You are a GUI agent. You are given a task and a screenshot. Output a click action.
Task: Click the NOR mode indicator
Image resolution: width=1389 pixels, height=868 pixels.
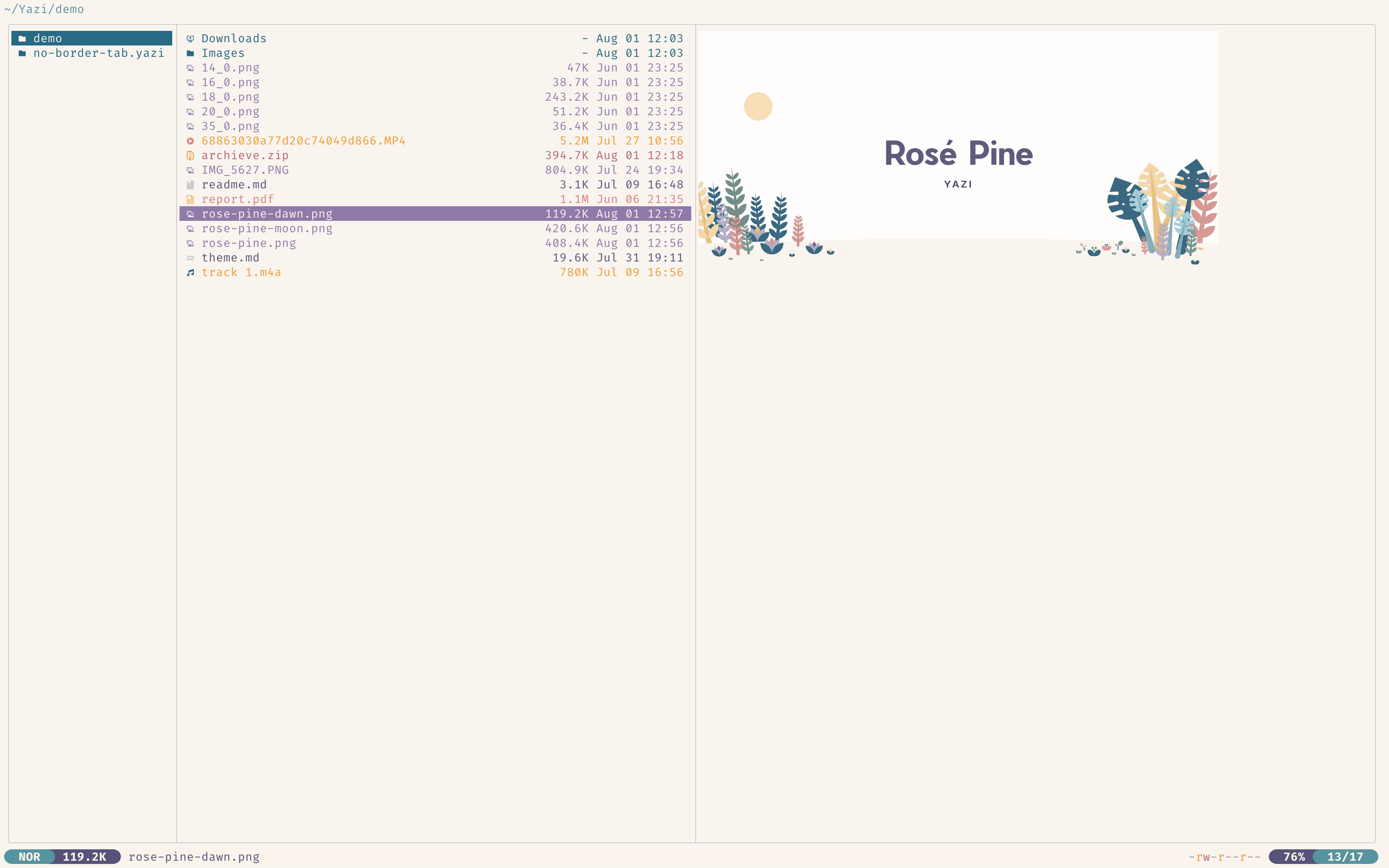29,857
